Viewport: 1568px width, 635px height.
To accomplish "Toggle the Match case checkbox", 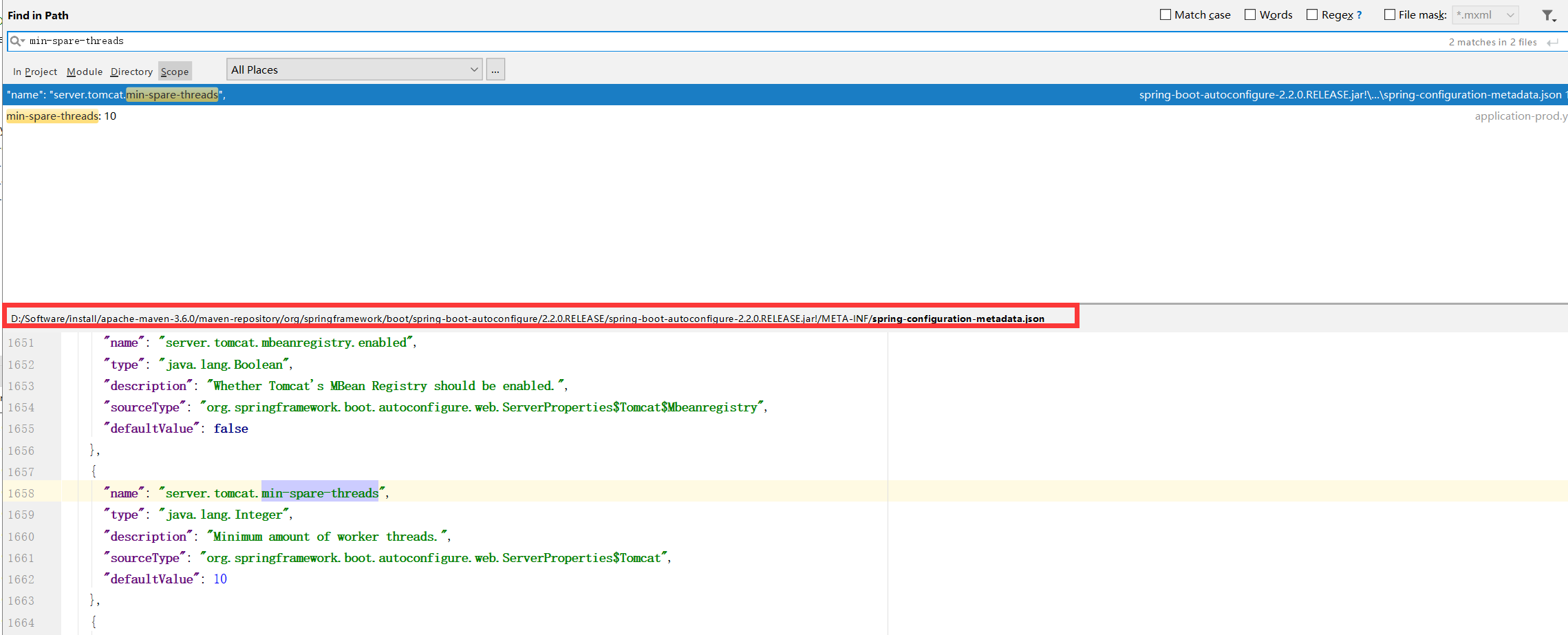I will (1166, 14).
